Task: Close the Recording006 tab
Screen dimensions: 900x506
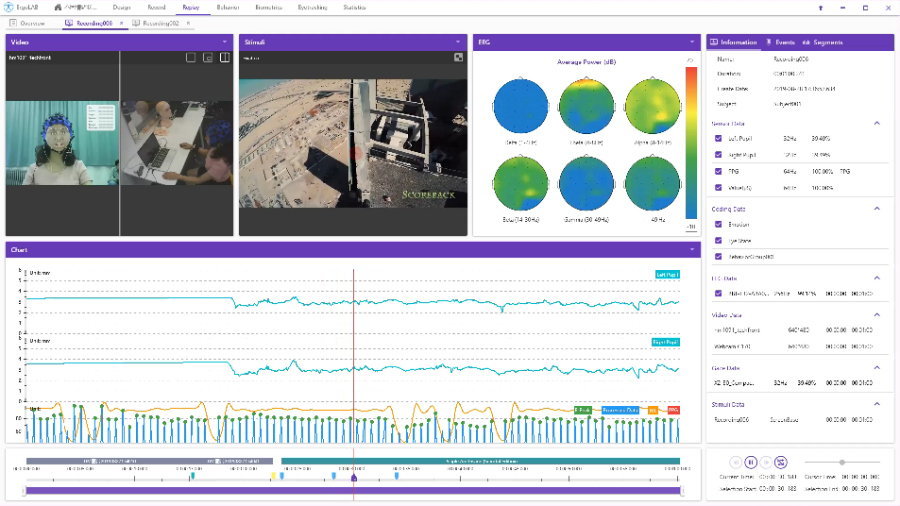Action: click(x=121, y=22)
